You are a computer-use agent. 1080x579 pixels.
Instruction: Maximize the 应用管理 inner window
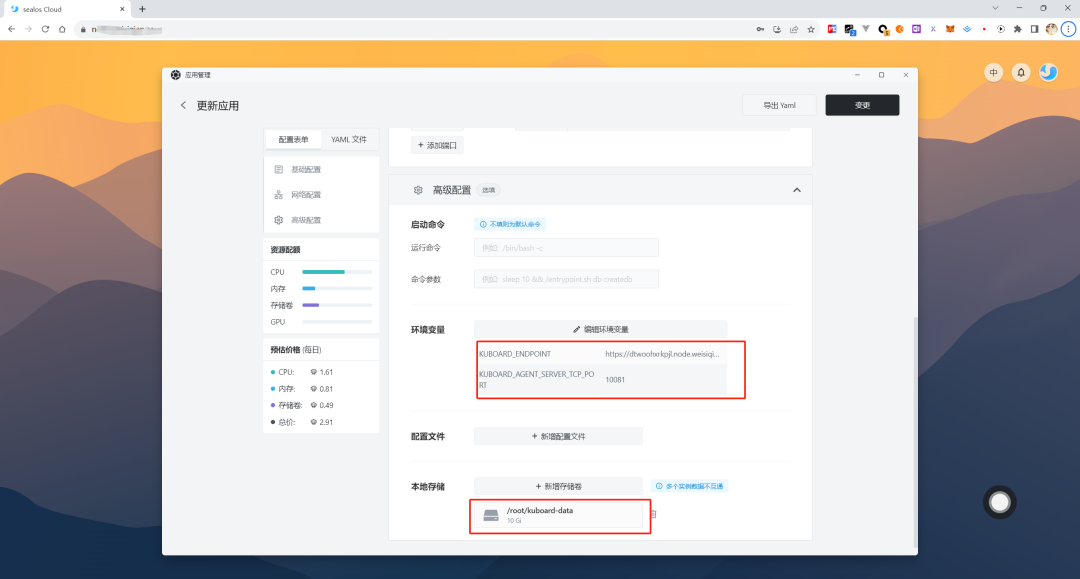click(x=881, y=75)
